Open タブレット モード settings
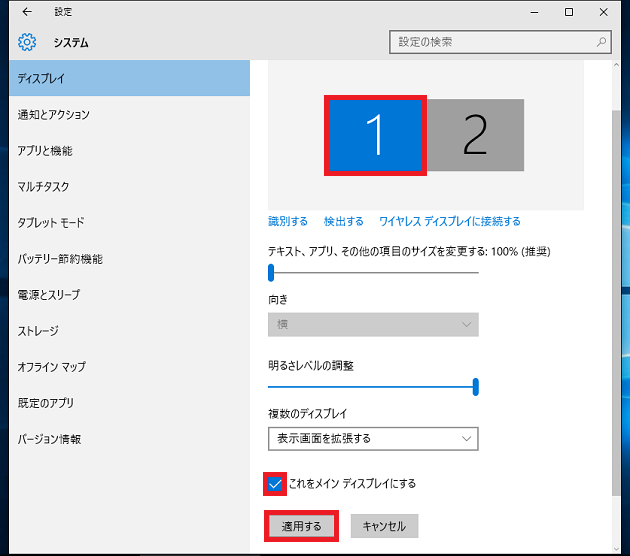Screen dimensions: 630x556 (x=129, y=223)
